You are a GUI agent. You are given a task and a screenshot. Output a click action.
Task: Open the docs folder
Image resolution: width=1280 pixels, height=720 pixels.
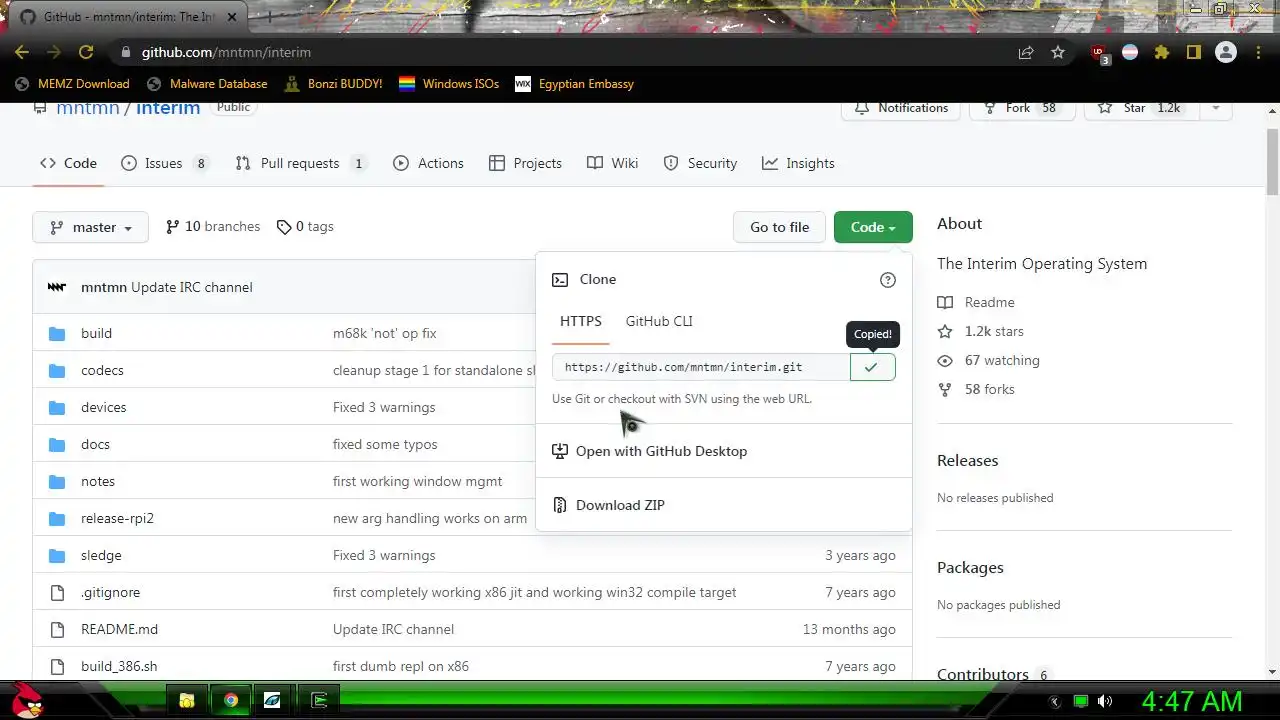click(95, 444)
